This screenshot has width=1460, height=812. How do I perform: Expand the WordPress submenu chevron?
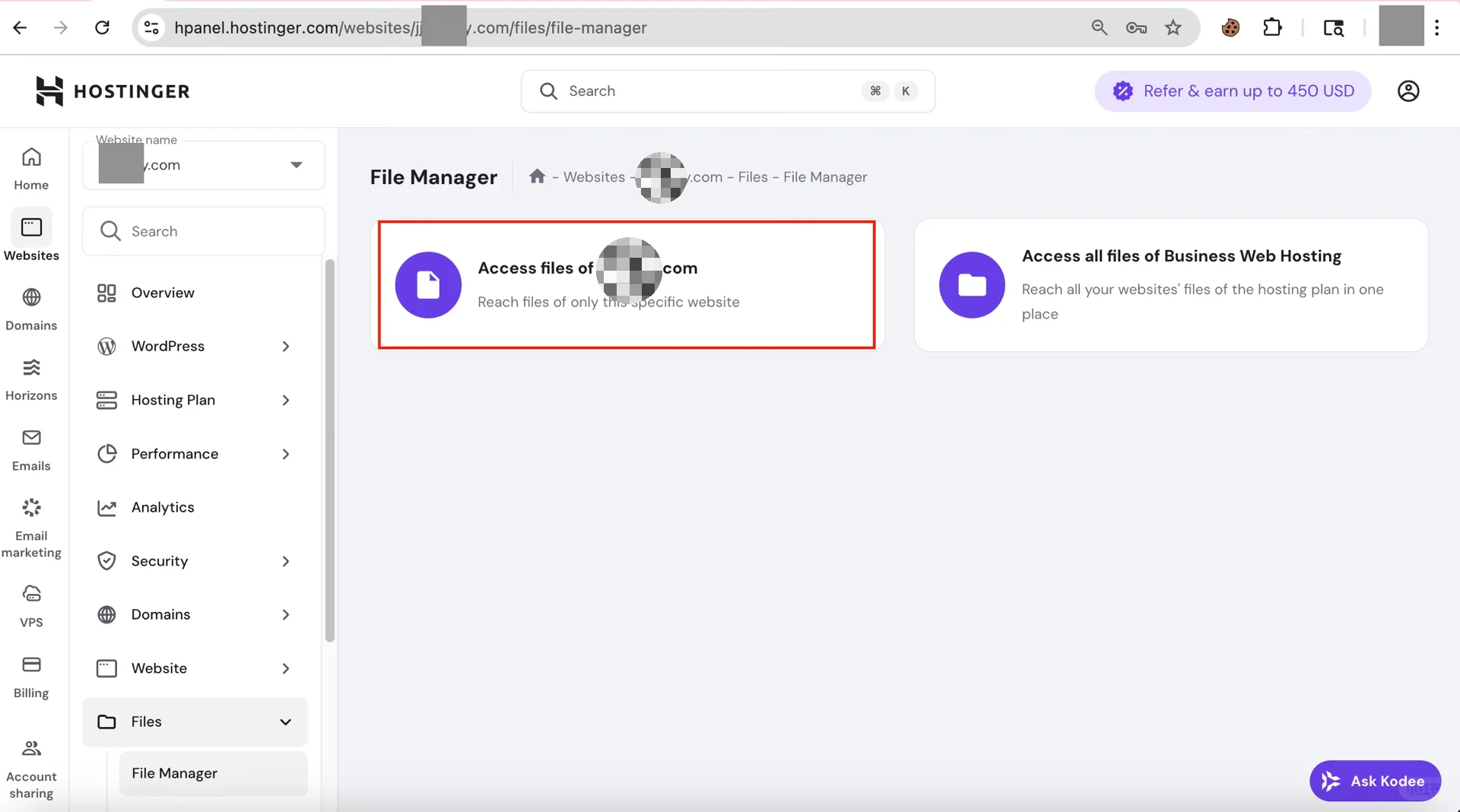point(286,347)
